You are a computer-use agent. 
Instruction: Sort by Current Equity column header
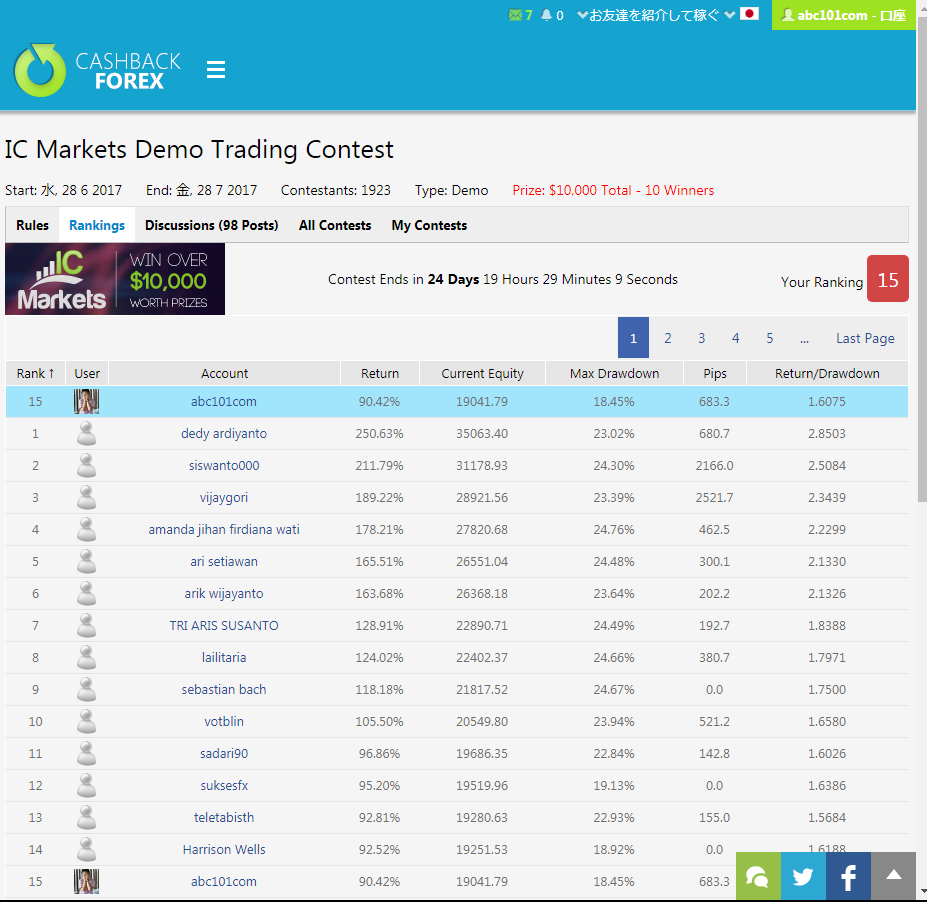pyautogui.click(x=482, y=374)
